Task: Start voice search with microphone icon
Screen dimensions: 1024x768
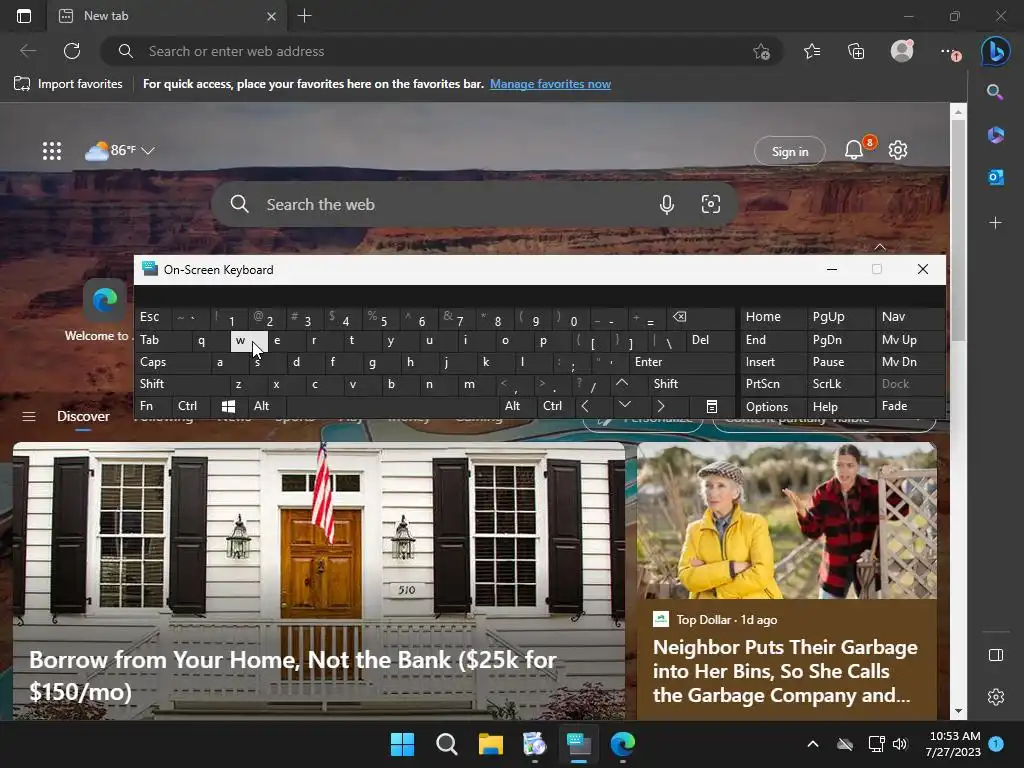Action: pyautogui.click(x=666, y=204)
